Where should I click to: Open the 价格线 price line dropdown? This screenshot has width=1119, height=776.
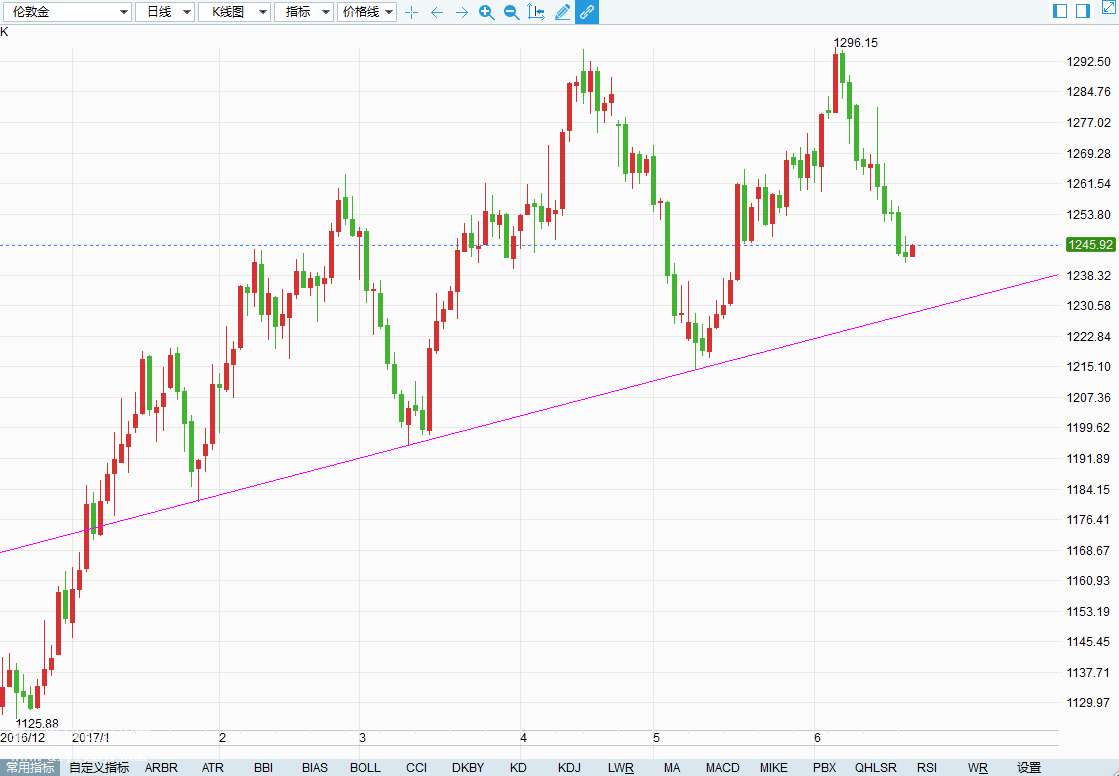click(x=367, y=11)
